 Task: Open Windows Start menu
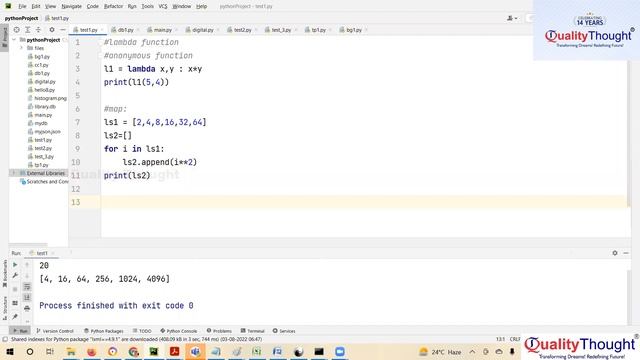click(9, 351)
